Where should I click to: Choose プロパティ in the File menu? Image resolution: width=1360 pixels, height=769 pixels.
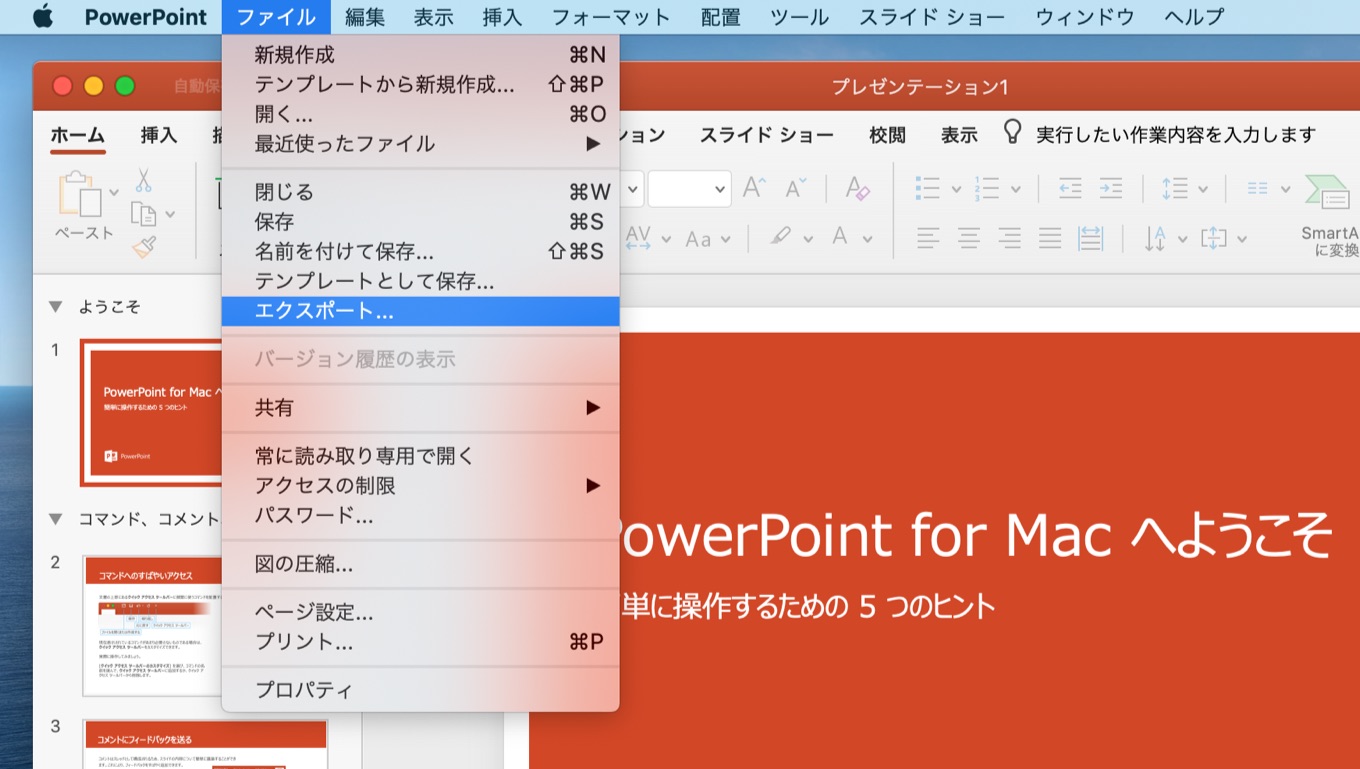point(420,690)
